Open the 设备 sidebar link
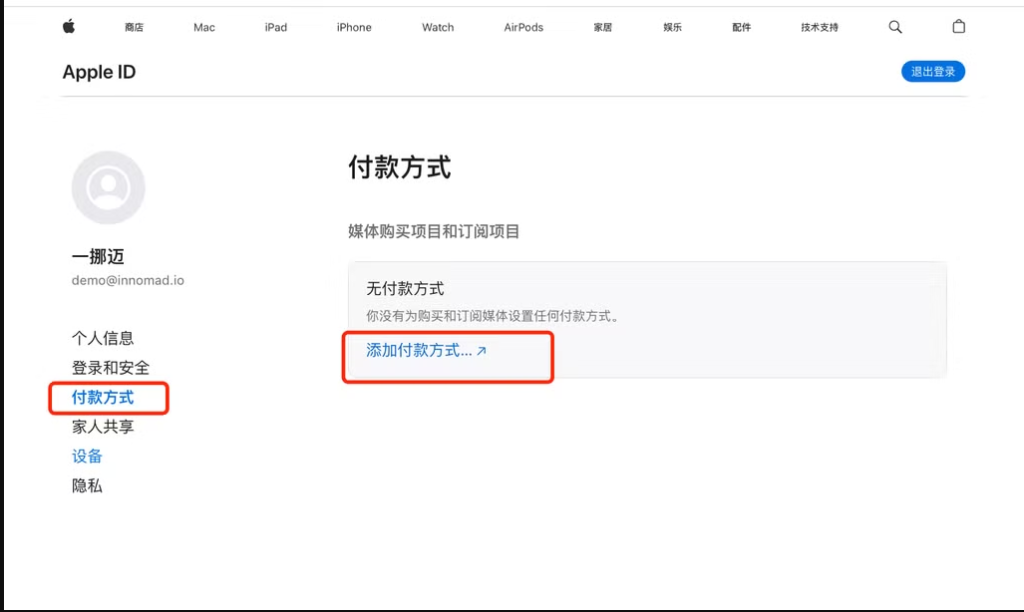1024x612 pixels. pyautogui.click(x=87, y=456)
